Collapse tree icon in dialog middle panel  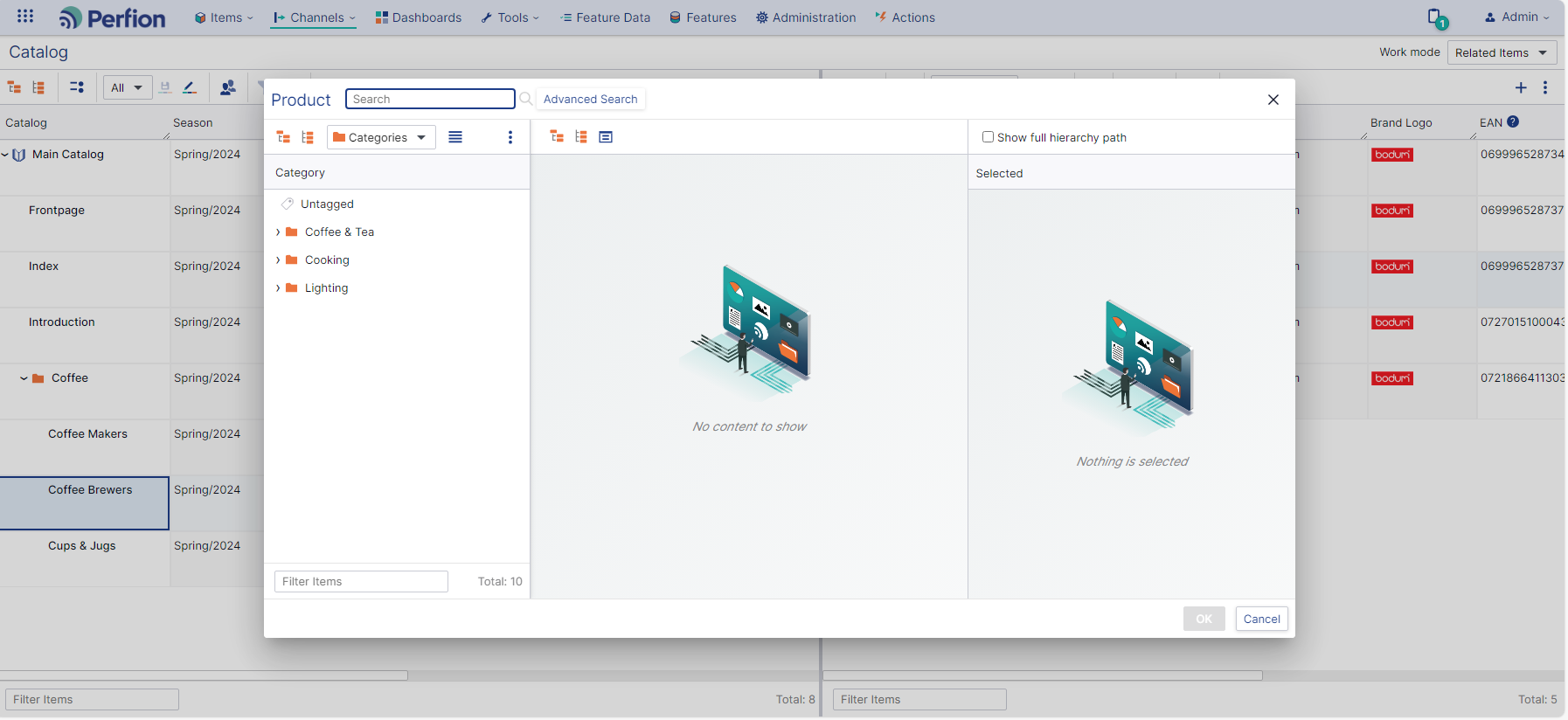pyautogui.click(x=557, y=136)
